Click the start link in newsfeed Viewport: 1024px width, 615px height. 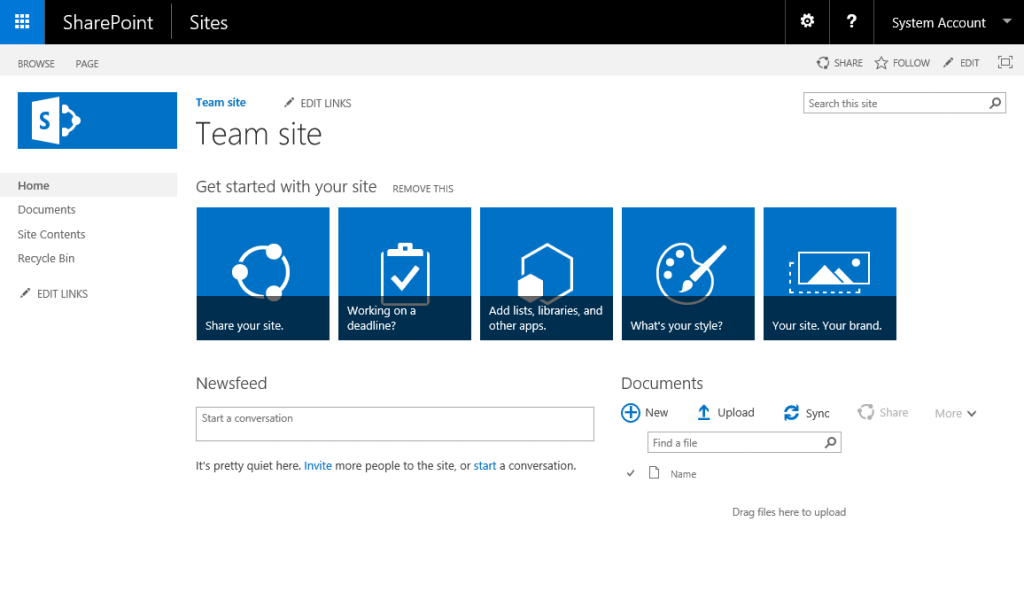(485, 465)
